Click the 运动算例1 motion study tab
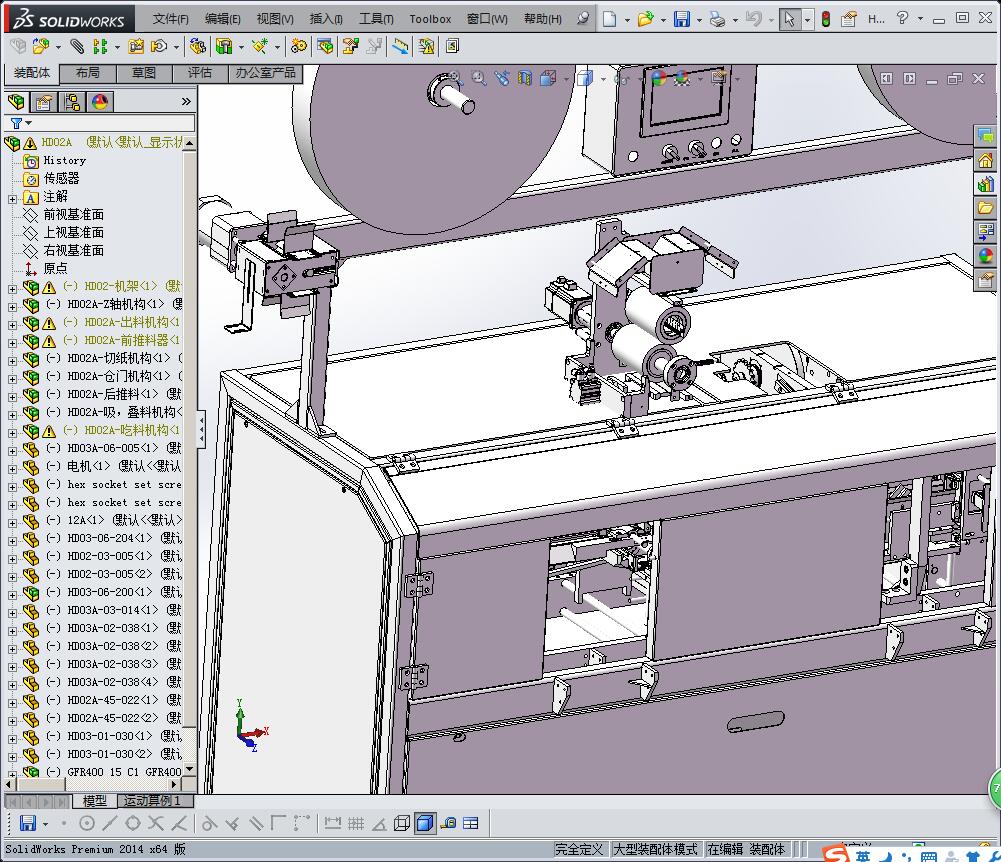The width and height of the screenshot is (1001, 862). (x=152, y=801)
